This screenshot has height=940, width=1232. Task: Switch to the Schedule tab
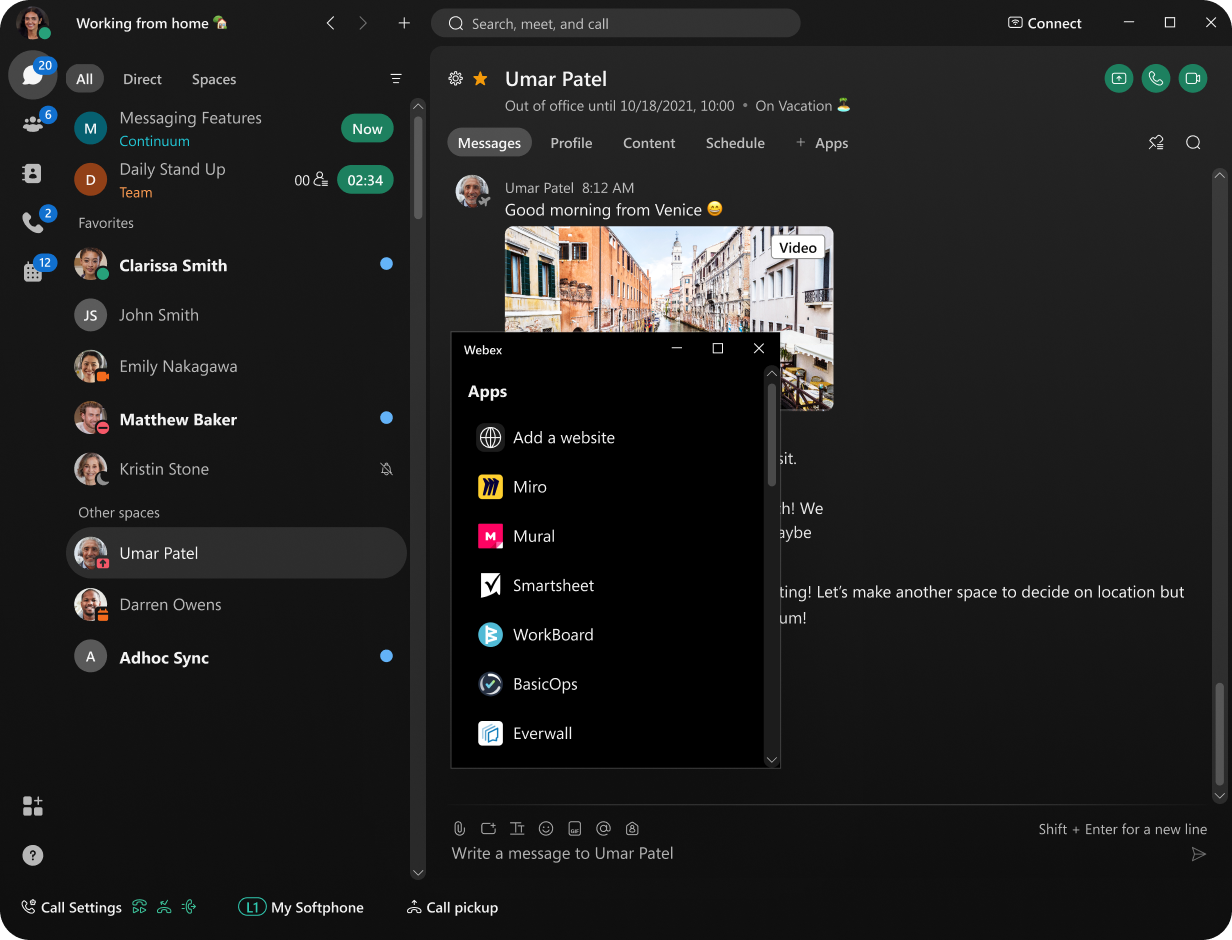click(x=735, y=143)
